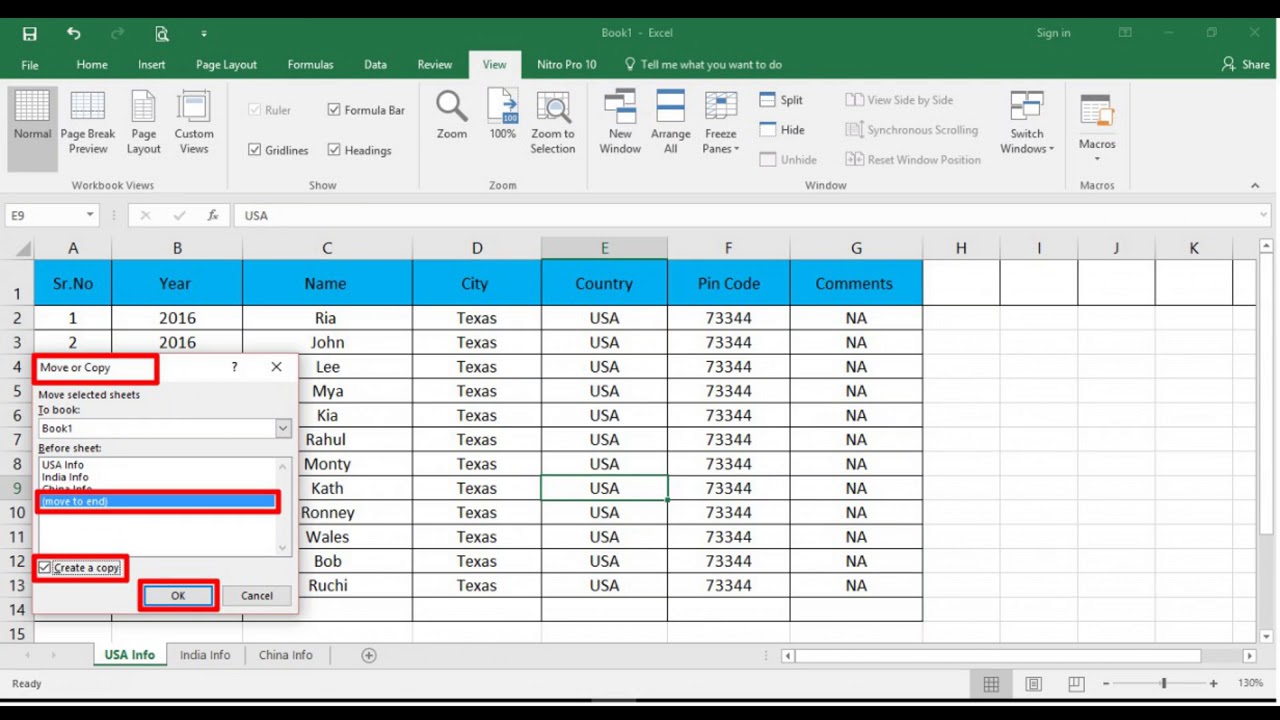Set zoom to 100%
Viewport: 1280px width, 720px height.
click(502, 115)
